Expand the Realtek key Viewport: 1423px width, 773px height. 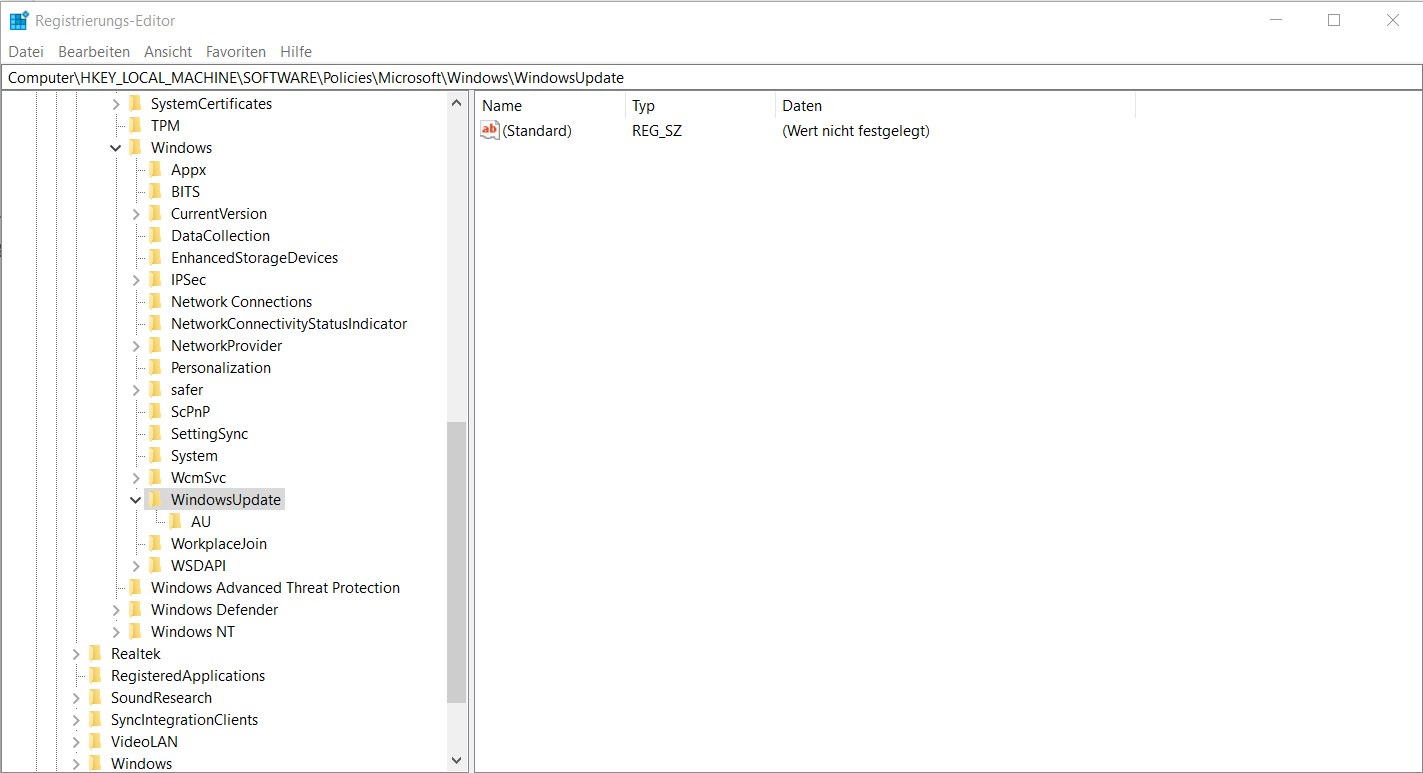pyautogui.click(x=76, y=654)
